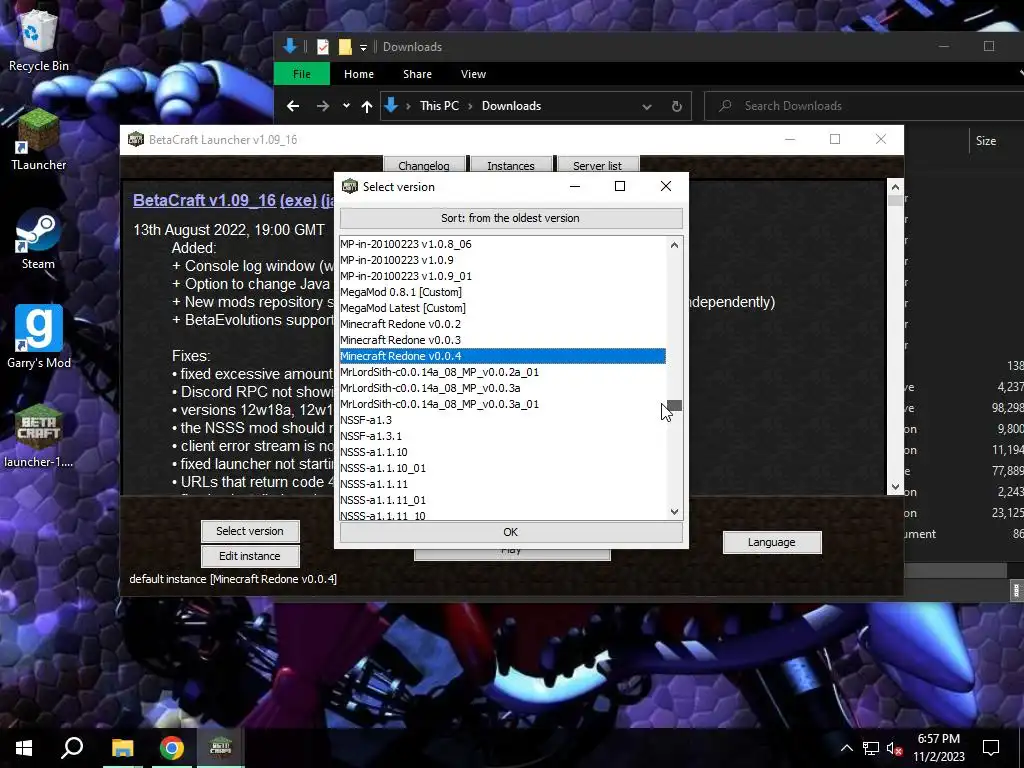This screenshot has width=1024, height=768.
Task: Open the TLauncher desktop shortcut
Action: (39, 140)
